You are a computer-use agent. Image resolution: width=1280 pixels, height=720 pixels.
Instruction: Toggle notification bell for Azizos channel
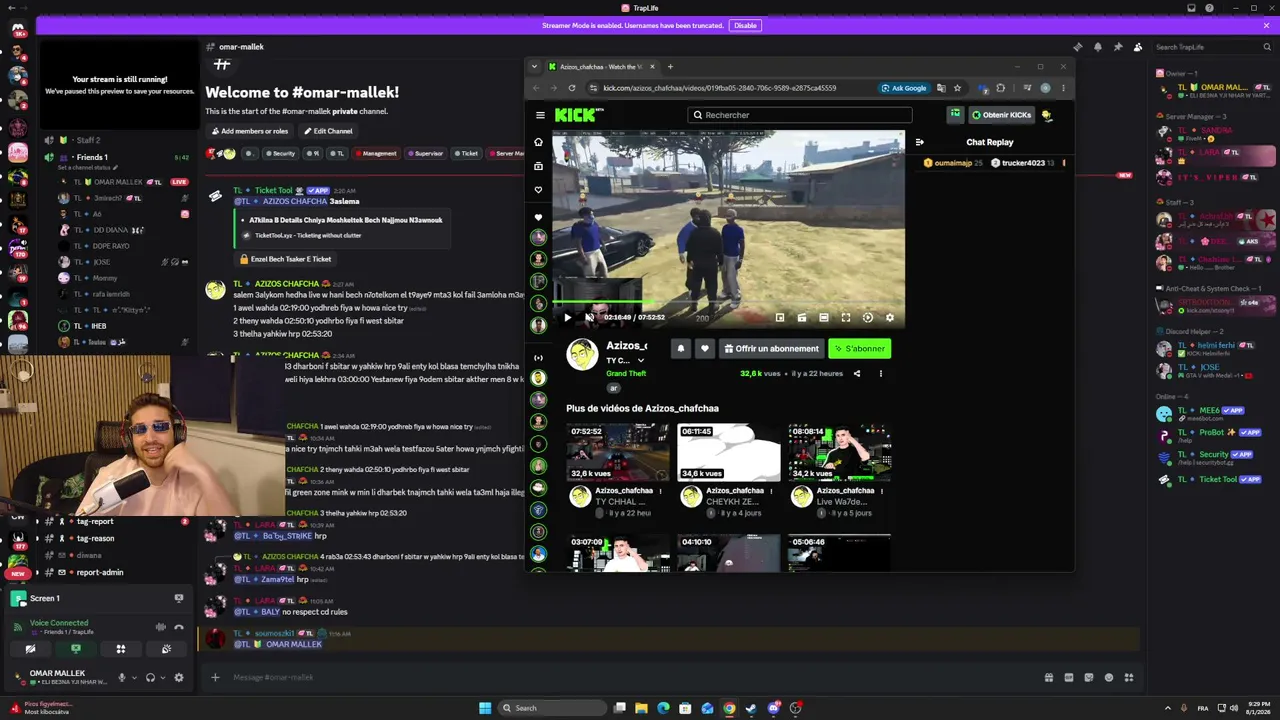(681, 349)
